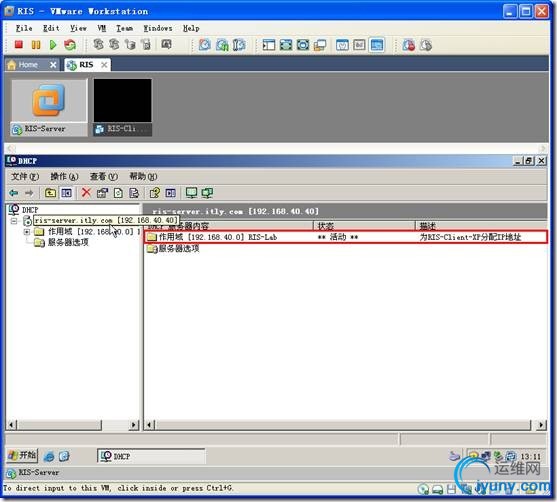Select the RIS-Cli VM thumbnail
Image resolution: width=557 pixels, height=502 pixels.
click(123, 108)
